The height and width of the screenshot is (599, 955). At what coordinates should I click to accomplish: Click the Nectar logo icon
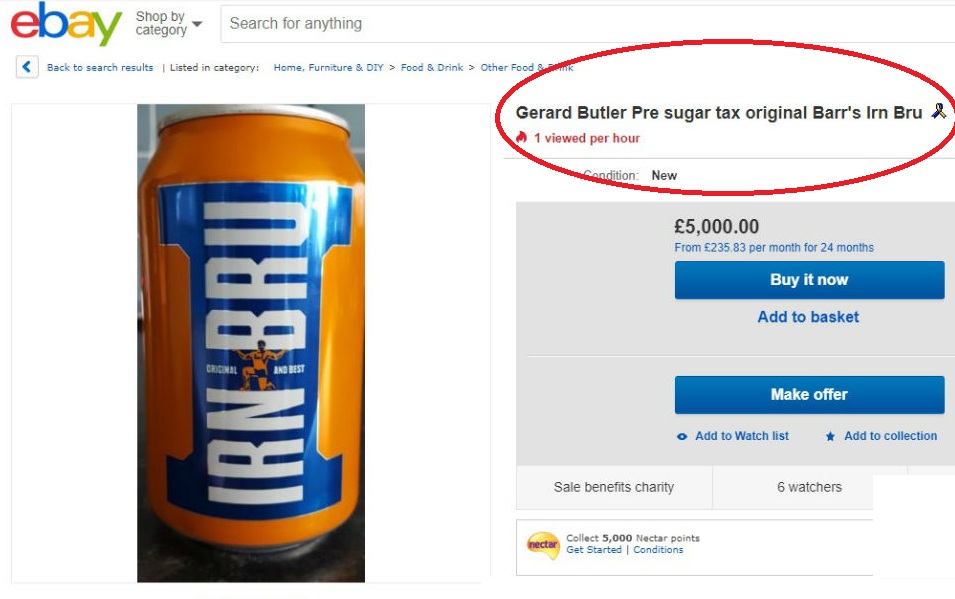point(542,545)
